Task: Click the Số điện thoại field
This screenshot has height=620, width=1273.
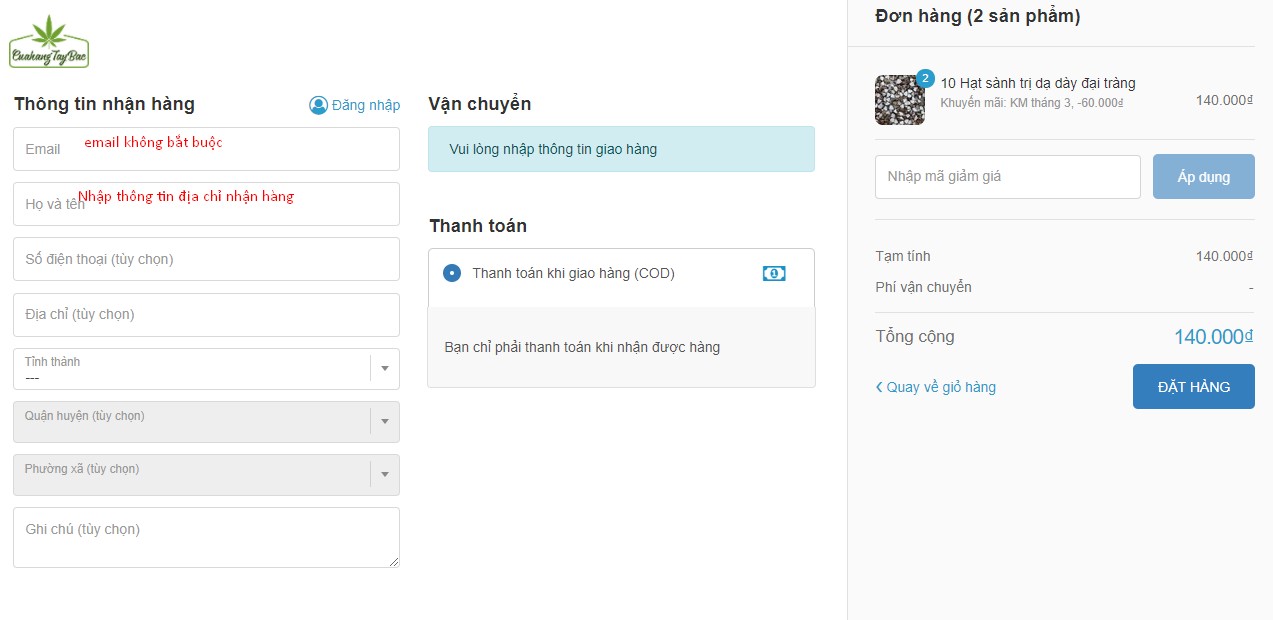Action: 206,259
